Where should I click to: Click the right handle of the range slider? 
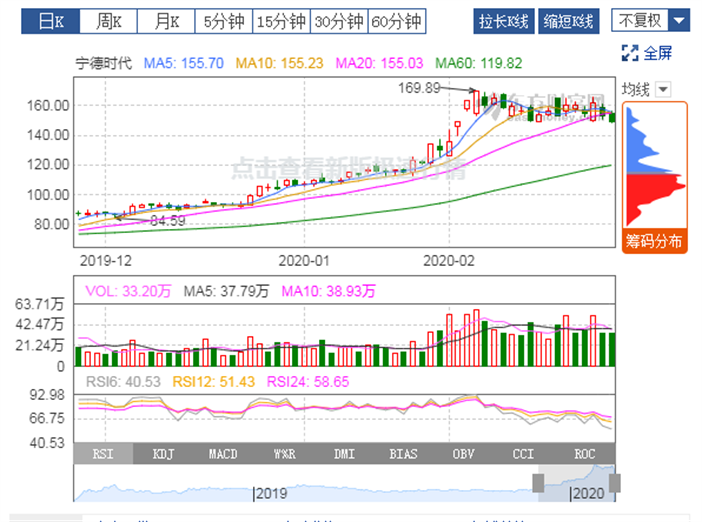click(x=615, y=483)
